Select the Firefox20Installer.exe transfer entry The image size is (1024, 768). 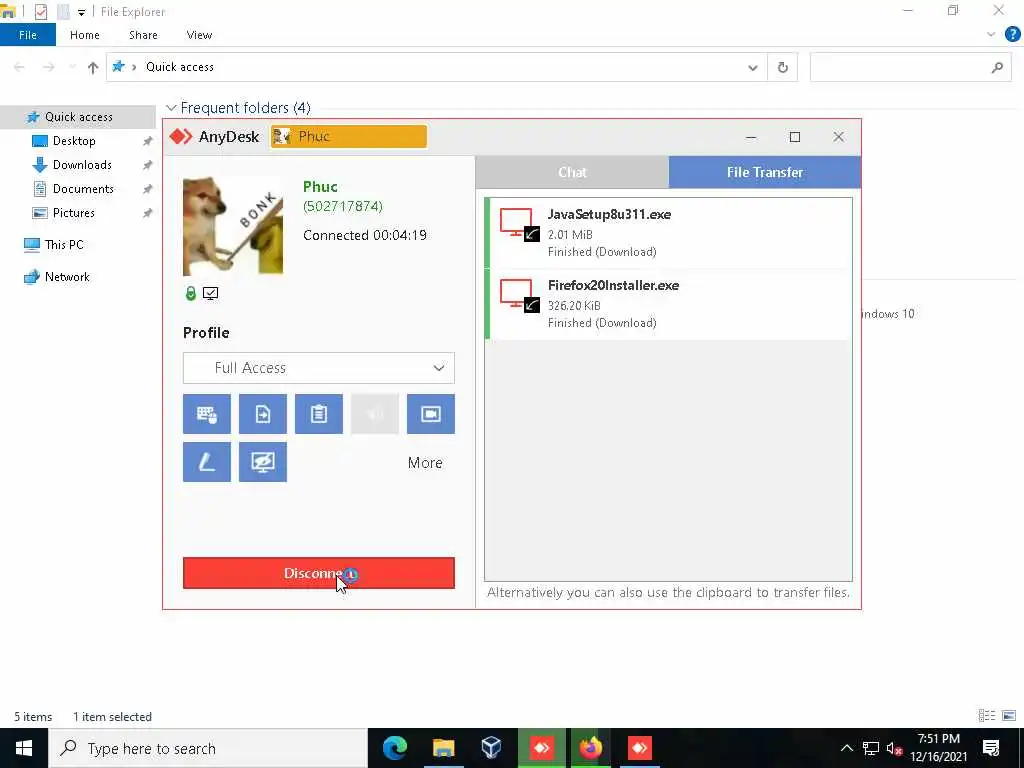coord(669,304)
